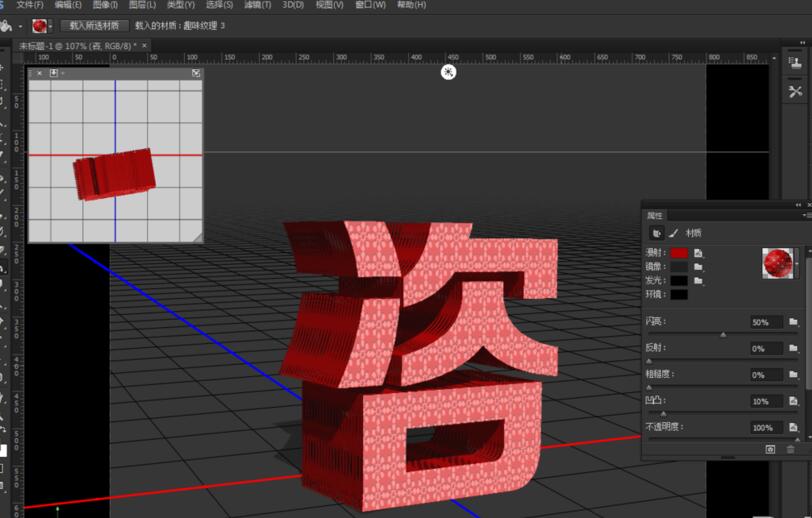The width and height of the screenshot is (812, 518).
Task: Open the 类型(Y) menu
Action: pos(181,5)
